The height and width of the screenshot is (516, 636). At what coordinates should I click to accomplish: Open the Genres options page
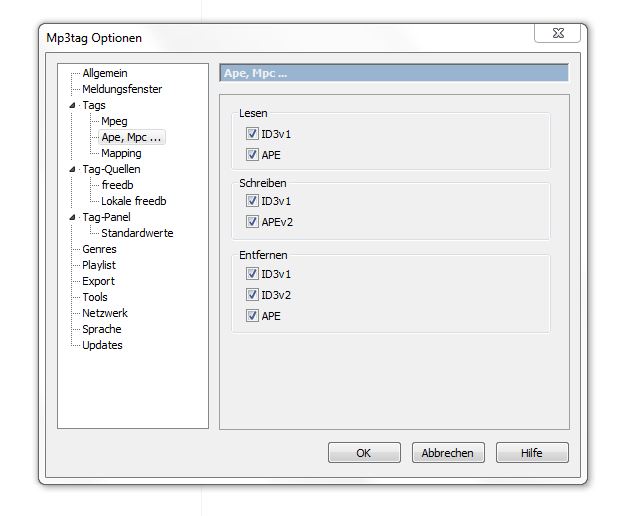pos(99,249)
